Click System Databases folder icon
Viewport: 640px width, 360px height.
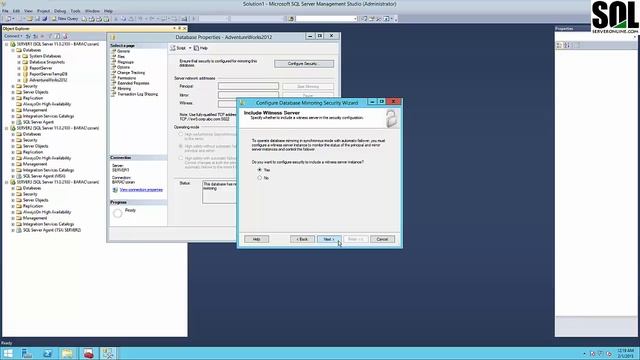(25, 56)
